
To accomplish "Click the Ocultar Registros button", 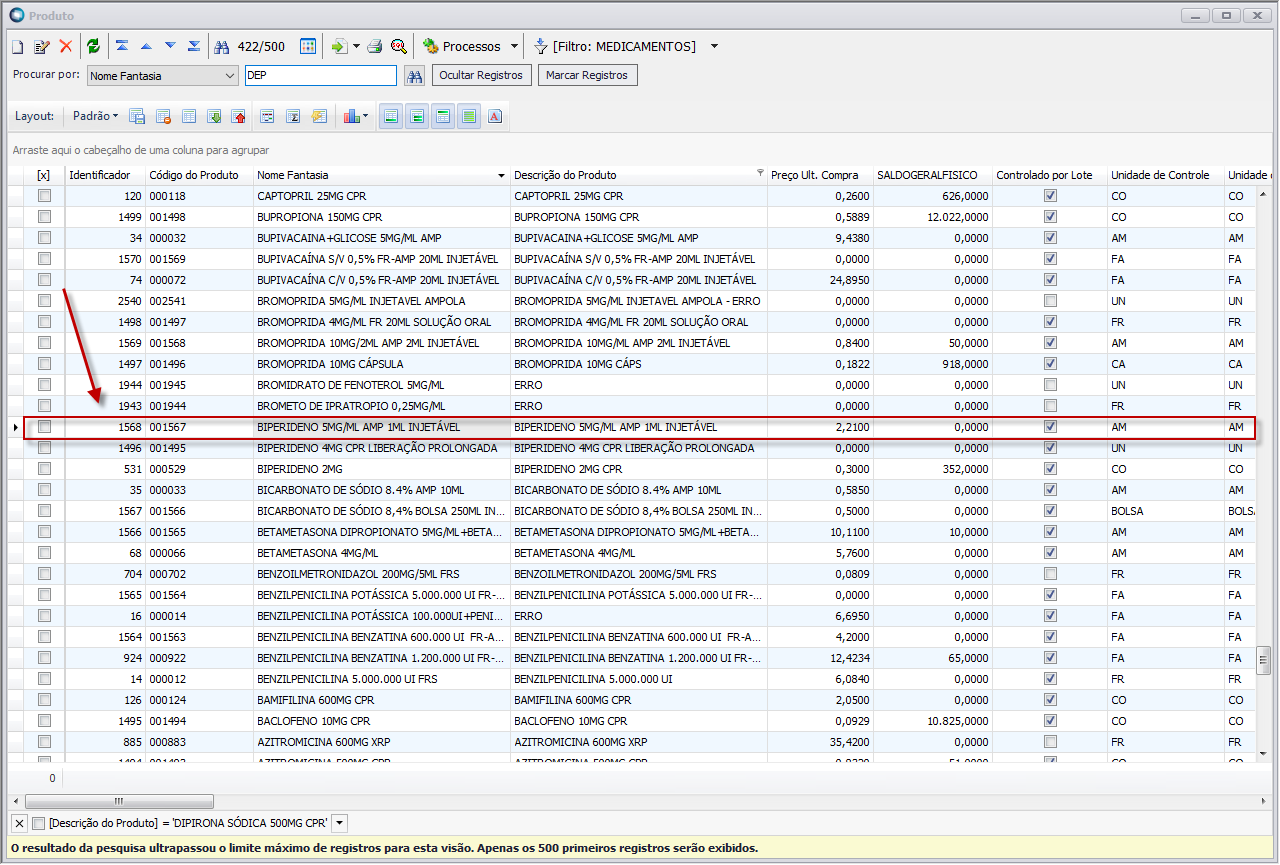I will [482, 75].
